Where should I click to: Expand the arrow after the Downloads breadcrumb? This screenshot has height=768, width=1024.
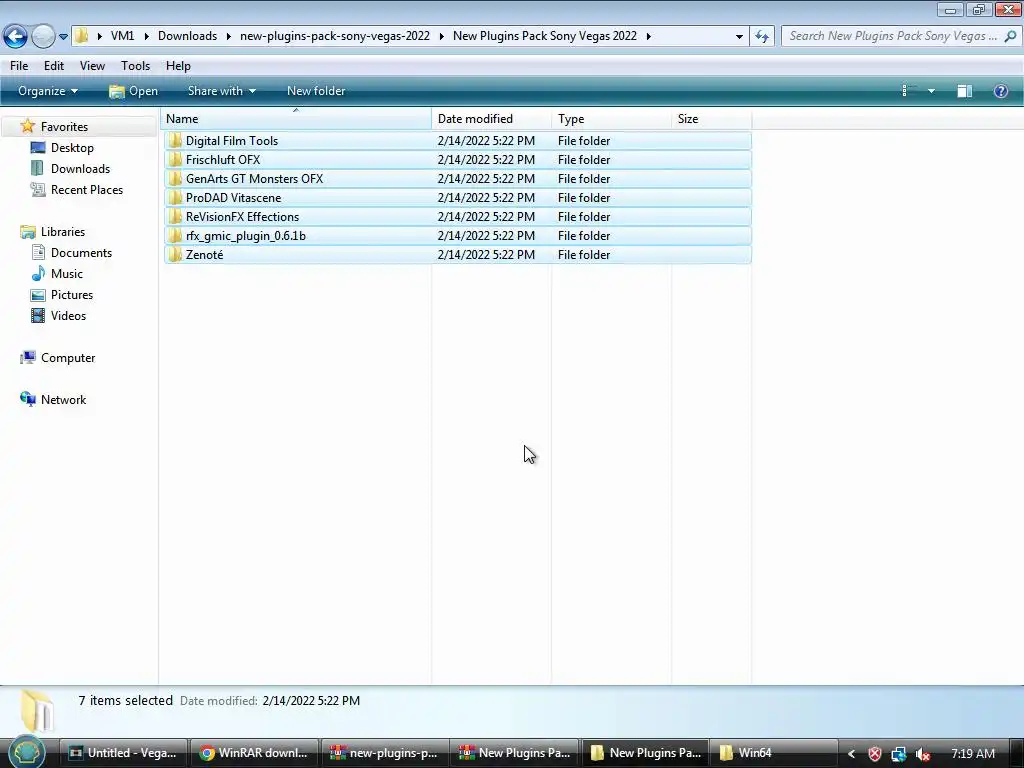229,36
